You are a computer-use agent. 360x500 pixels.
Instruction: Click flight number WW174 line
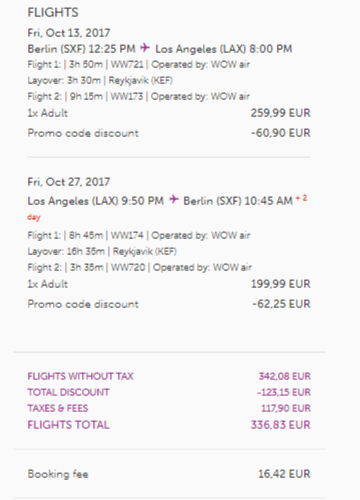click(x=139, y=235)
